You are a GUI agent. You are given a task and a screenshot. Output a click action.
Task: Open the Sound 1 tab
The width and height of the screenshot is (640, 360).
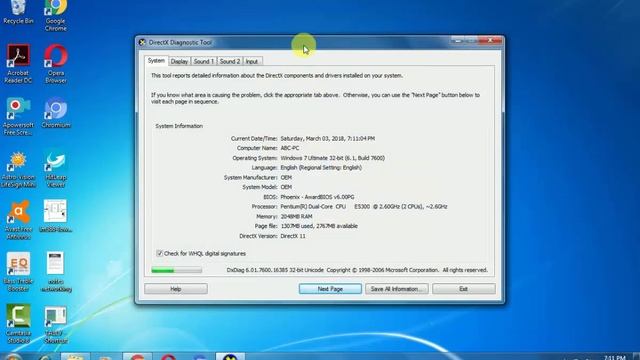click(204, 61)
